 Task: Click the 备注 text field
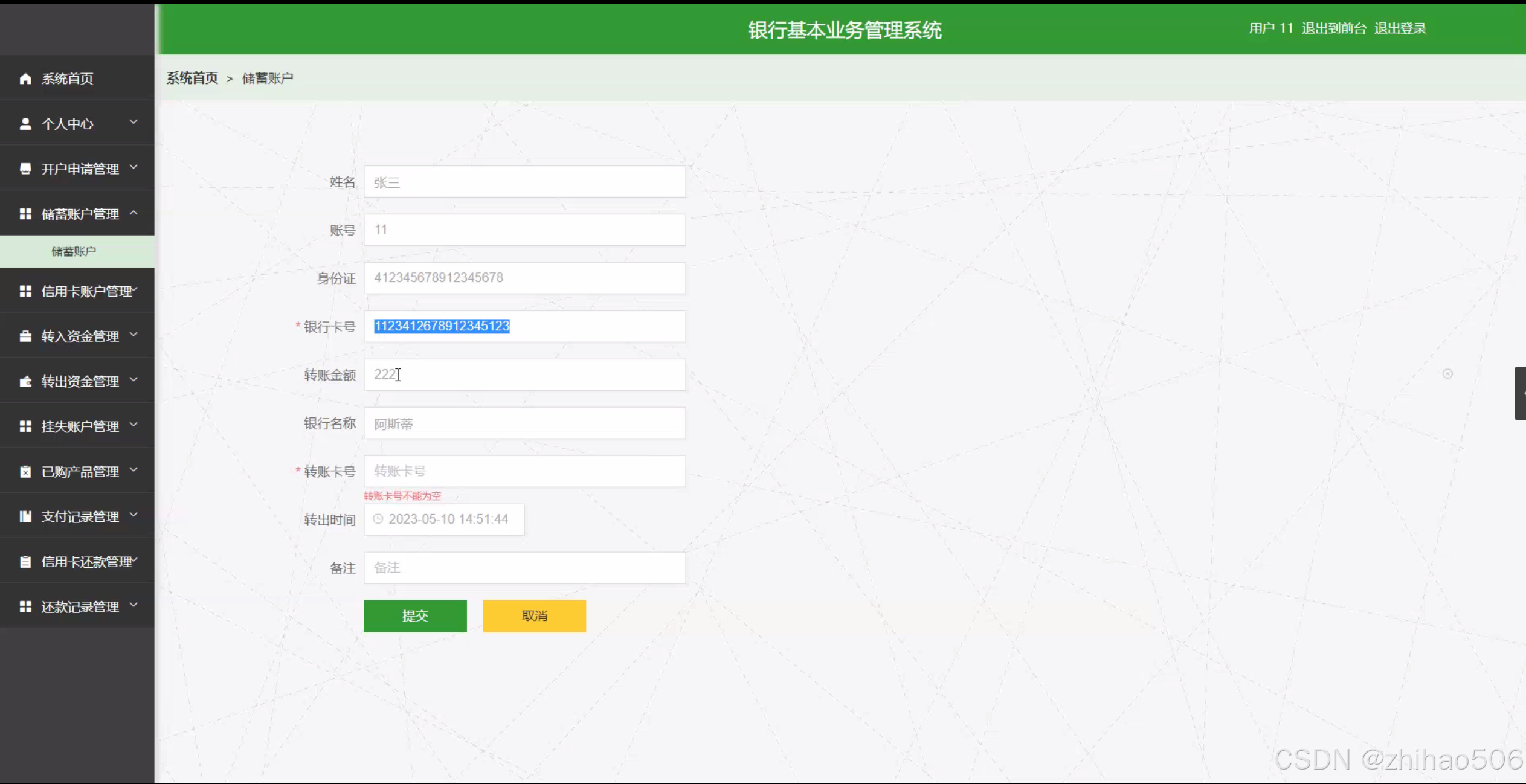pyautogui.click(x=524, y=568)
